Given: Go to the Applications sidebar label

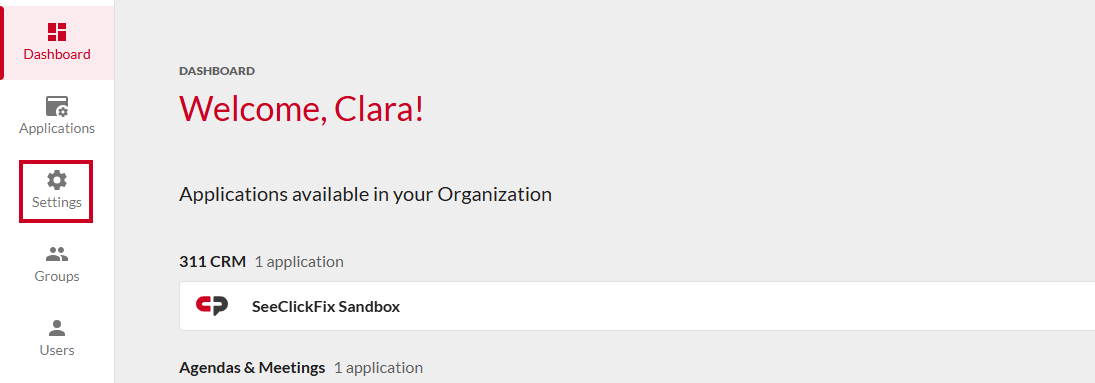Looking at the screenshot, I should click(57, 129).
